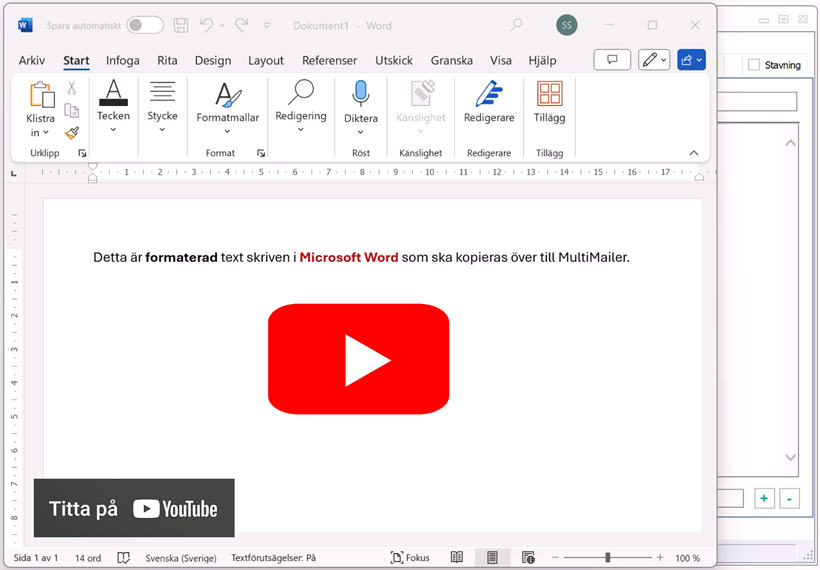Open the Formatmallar styles gallery
This screenshot has height=570, width=820.
pyautogui.click(x=227, y=108)
